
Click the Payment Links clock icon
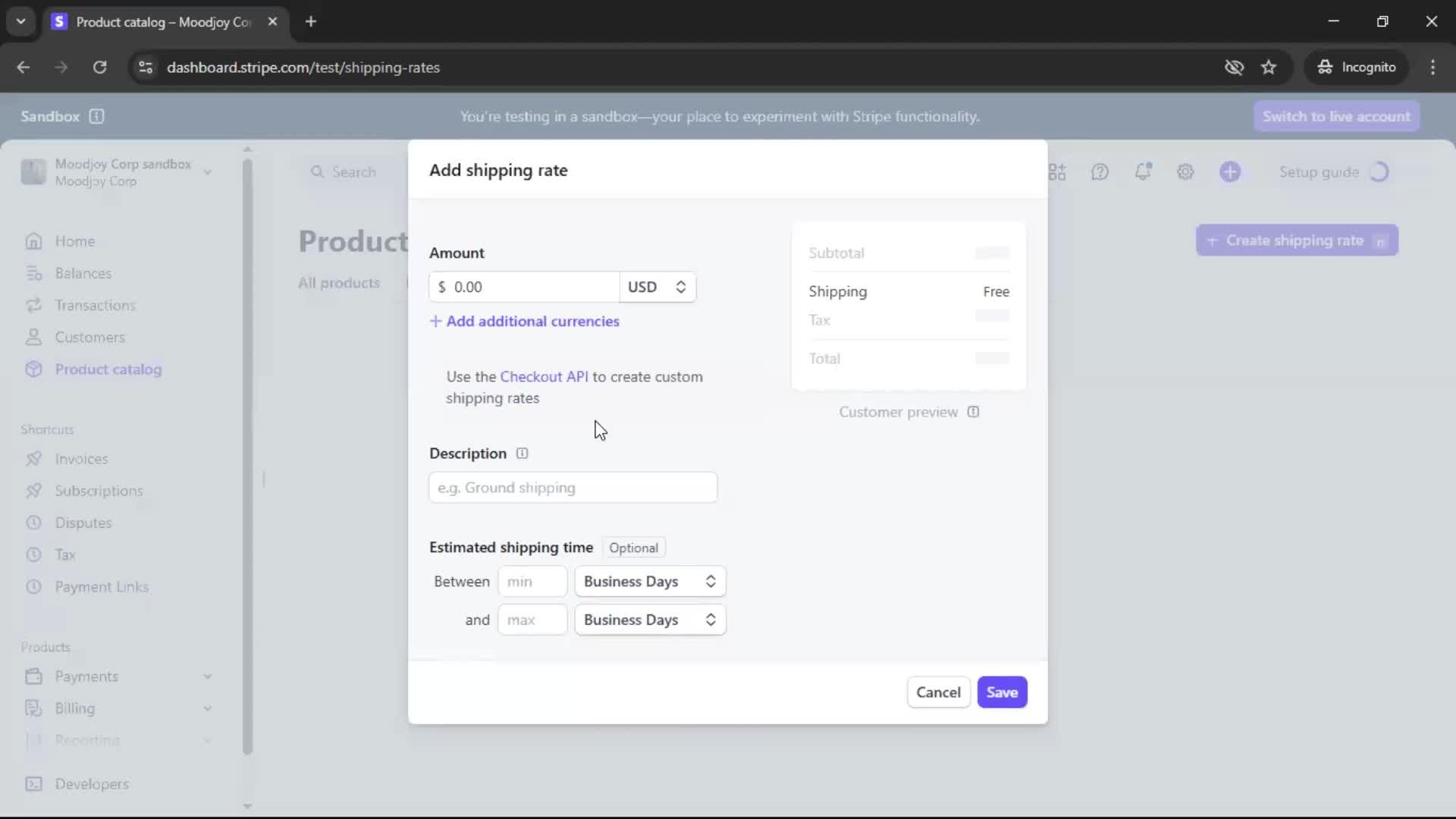[x=33, y=586]
